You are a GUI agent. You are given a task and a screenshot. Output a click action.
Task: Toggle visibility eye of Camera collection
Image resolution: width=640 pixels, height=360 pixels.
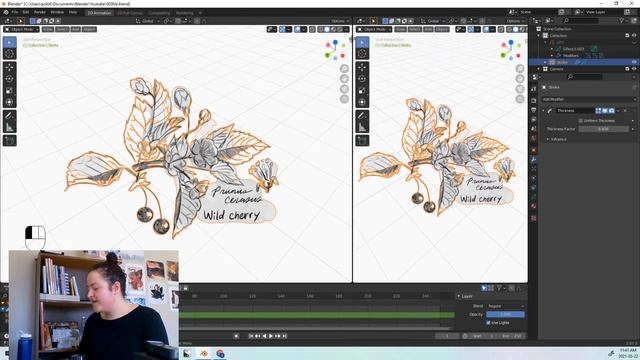634,69
